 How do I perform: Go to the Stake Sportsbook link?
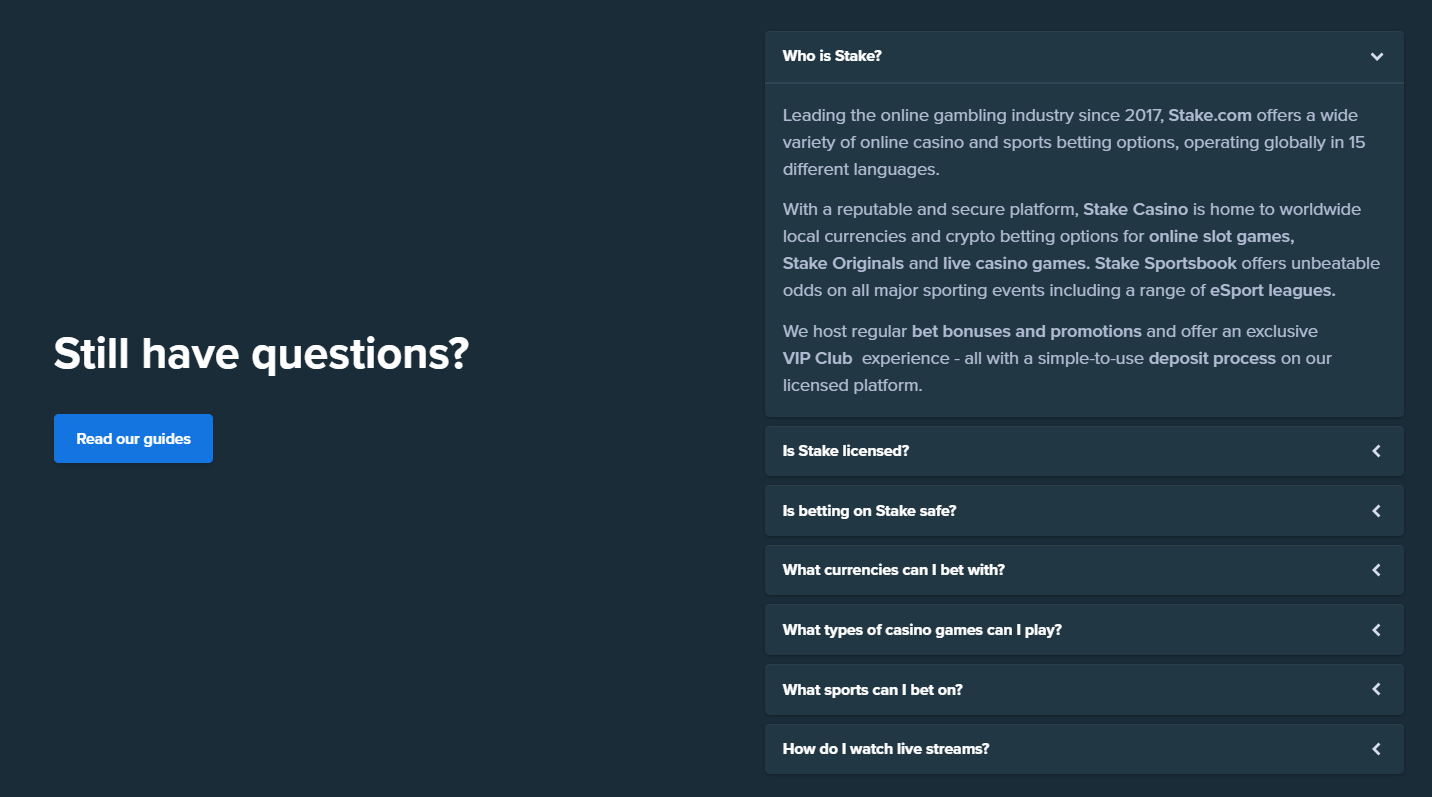(1166, 264)
